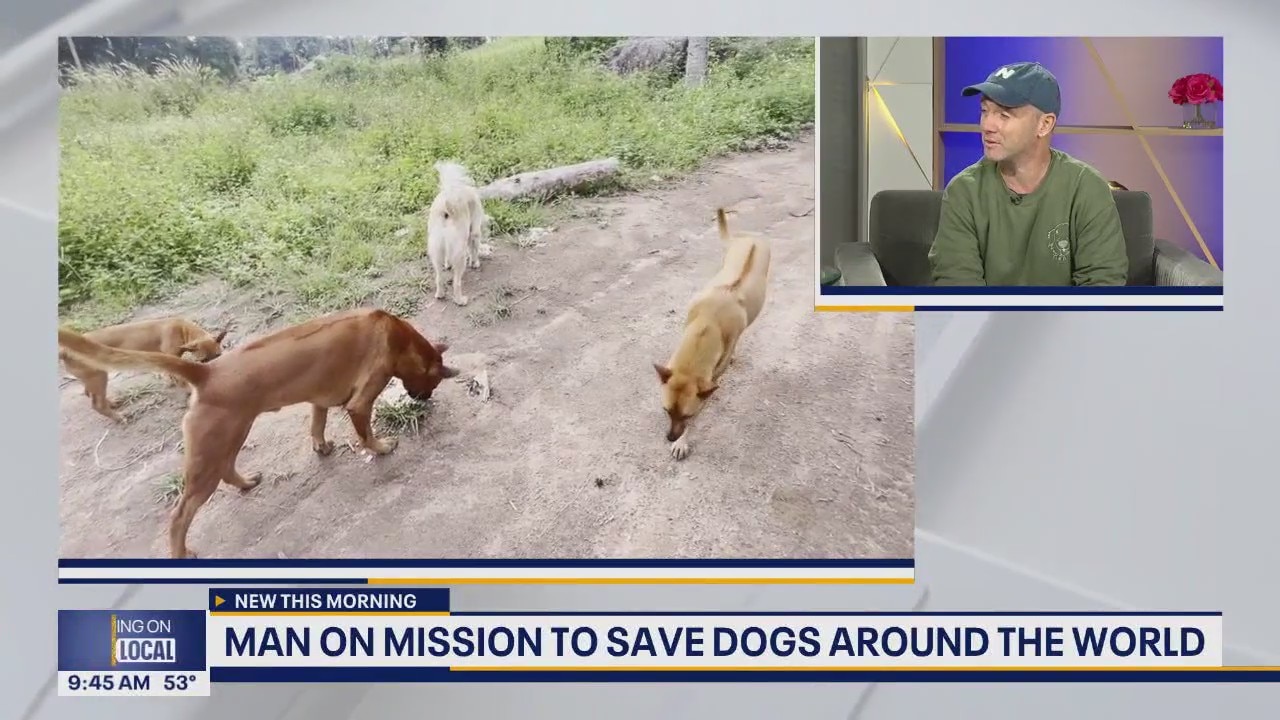Click the white dog in the photo
The height and width of the screenshot is (720, 1280).
point(457,231)
